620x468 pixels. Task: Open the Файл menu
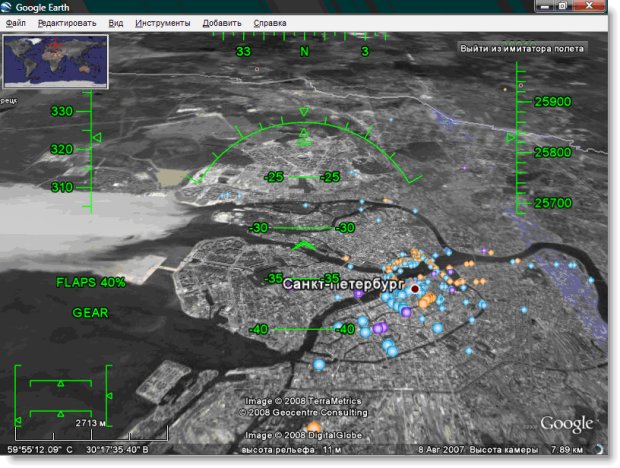[x=15, y=23]
